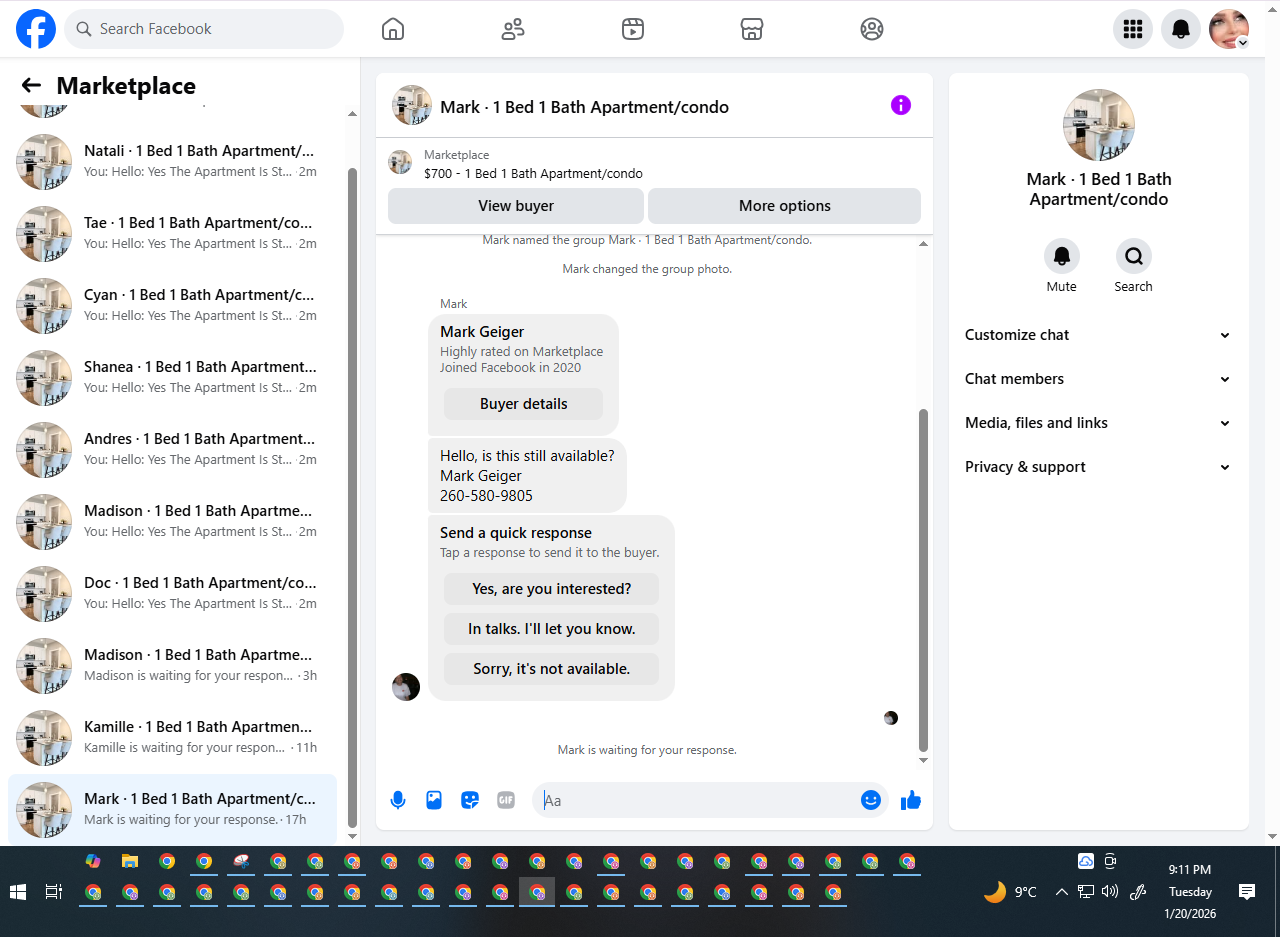Viewport: 1280px width, 937px height.
Task: Click the conversation list scrollbar
Action: tap(352, 496)
